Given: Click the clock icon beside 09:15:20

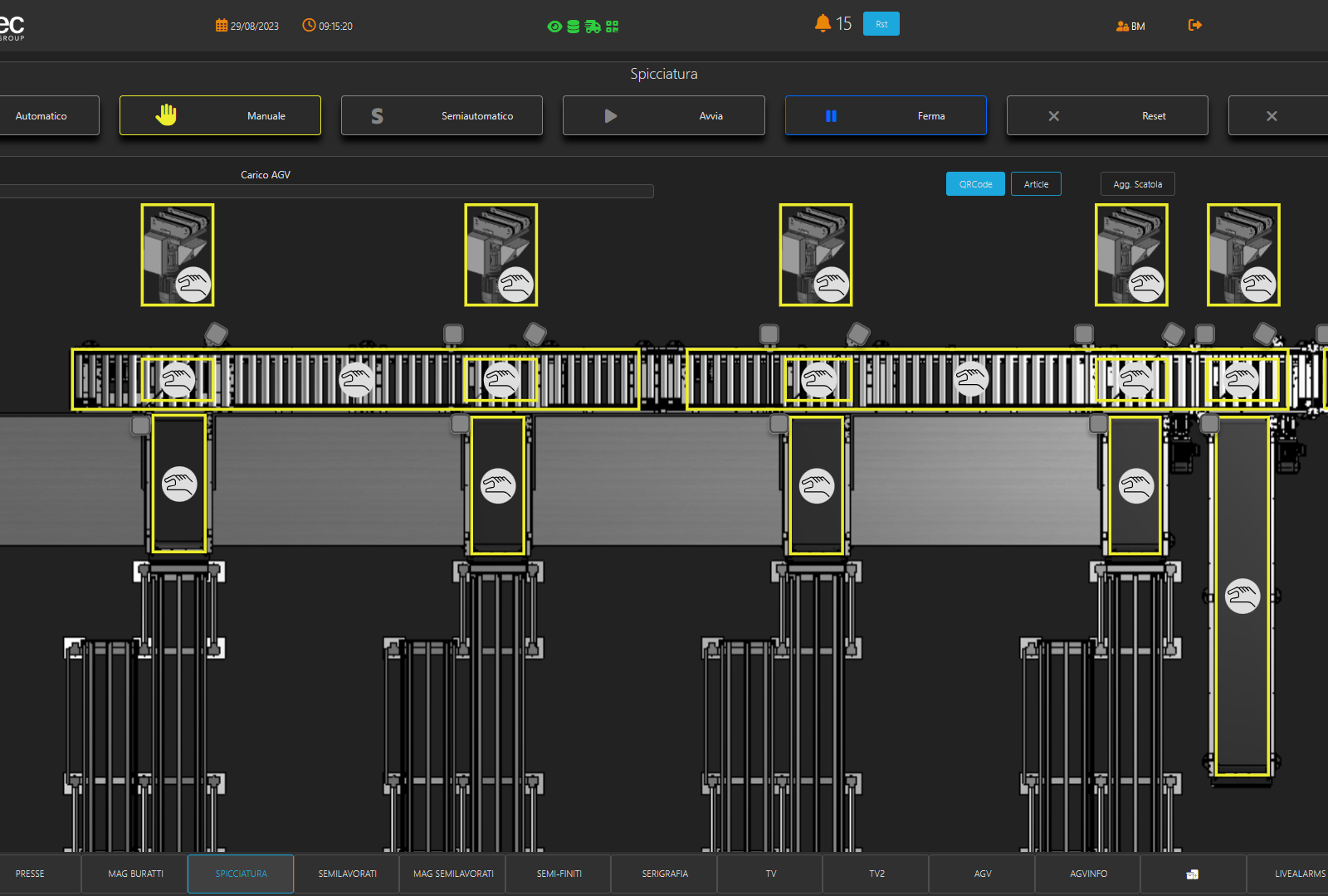Looking at the screenshot, I should [309, 26].
